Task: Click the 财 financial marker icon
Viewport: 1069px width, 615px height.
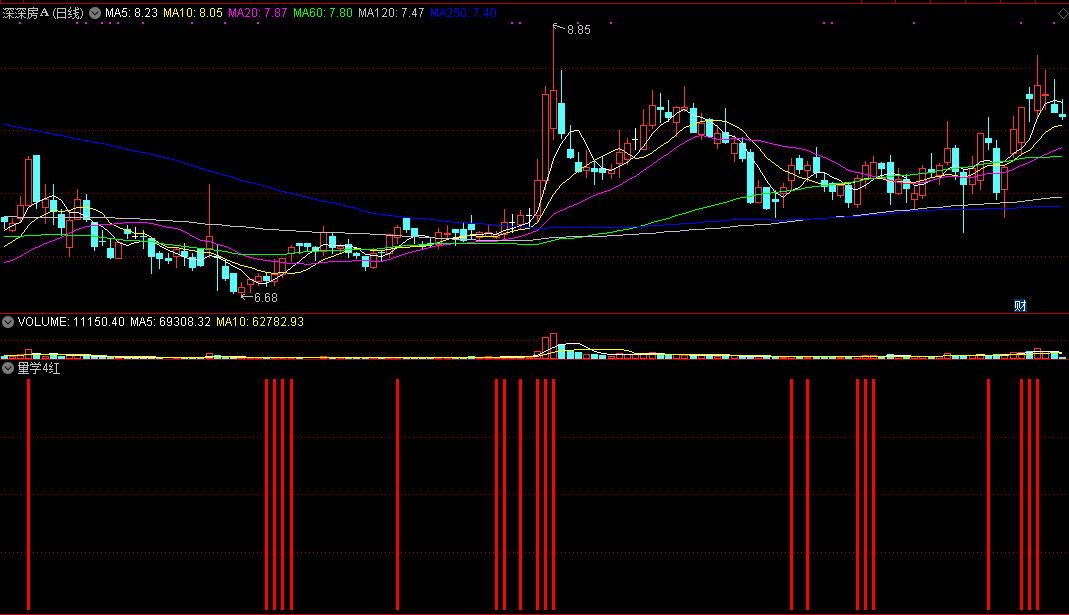Action: click(x=1020, y=305)
